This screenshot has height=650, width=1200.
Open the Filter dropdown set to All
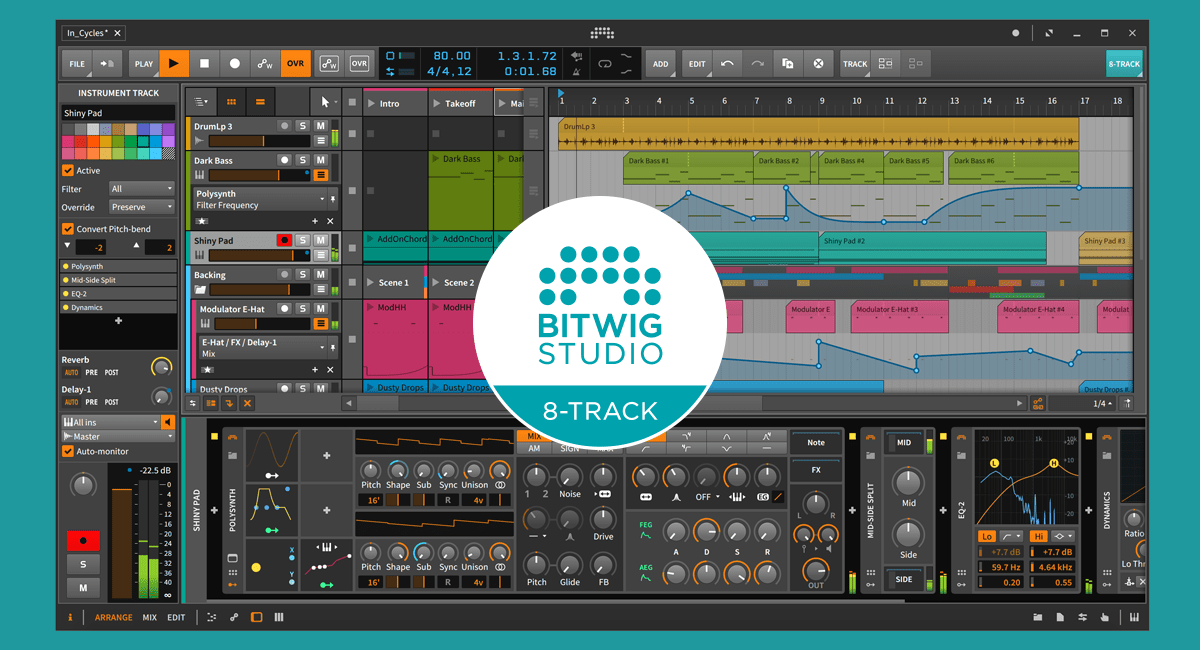(141, 189)
